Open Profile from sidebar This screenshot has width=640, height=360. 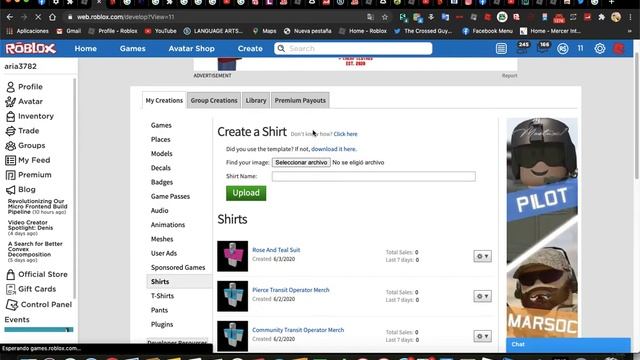24,87
